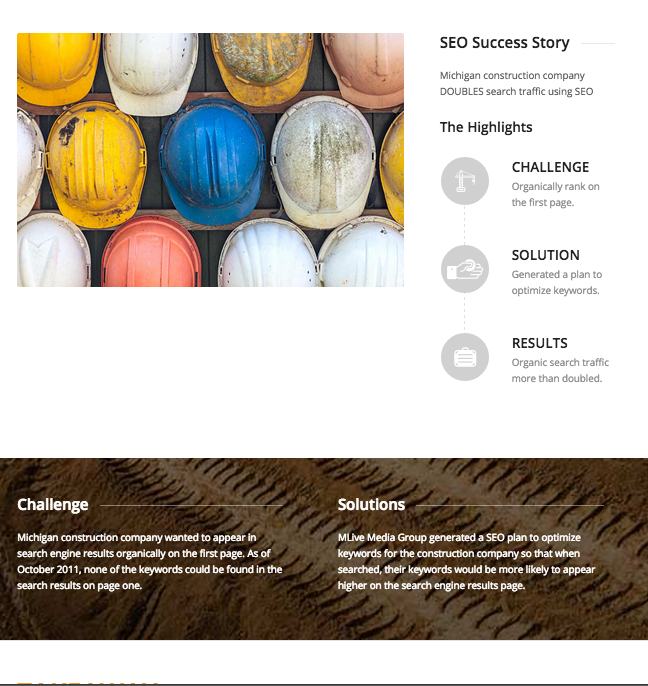This screenshot has height=686, width=648.
Task: Click the Solutions section heading on dirt background
Action: pos(371,504)
